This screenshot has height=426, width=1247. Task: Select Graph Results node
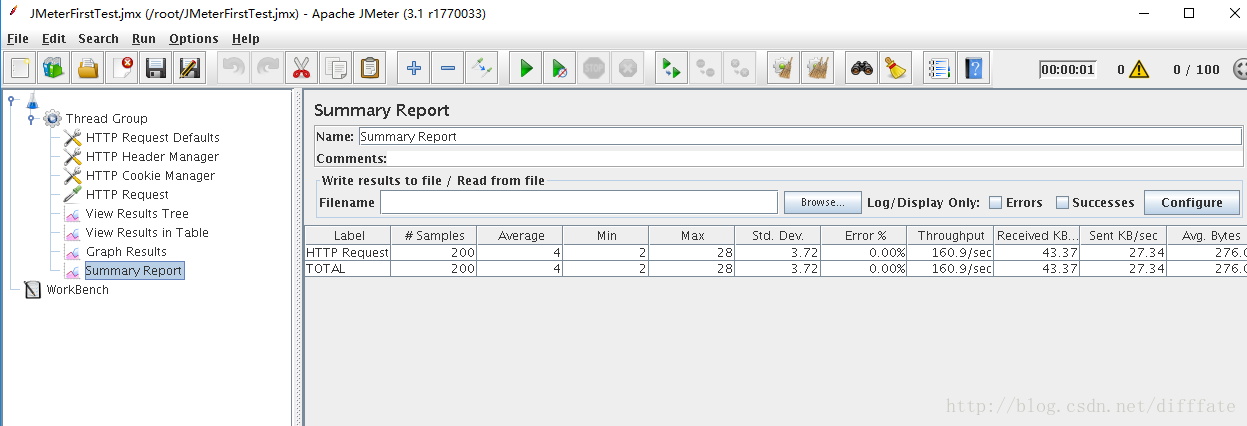pos(126,251)
